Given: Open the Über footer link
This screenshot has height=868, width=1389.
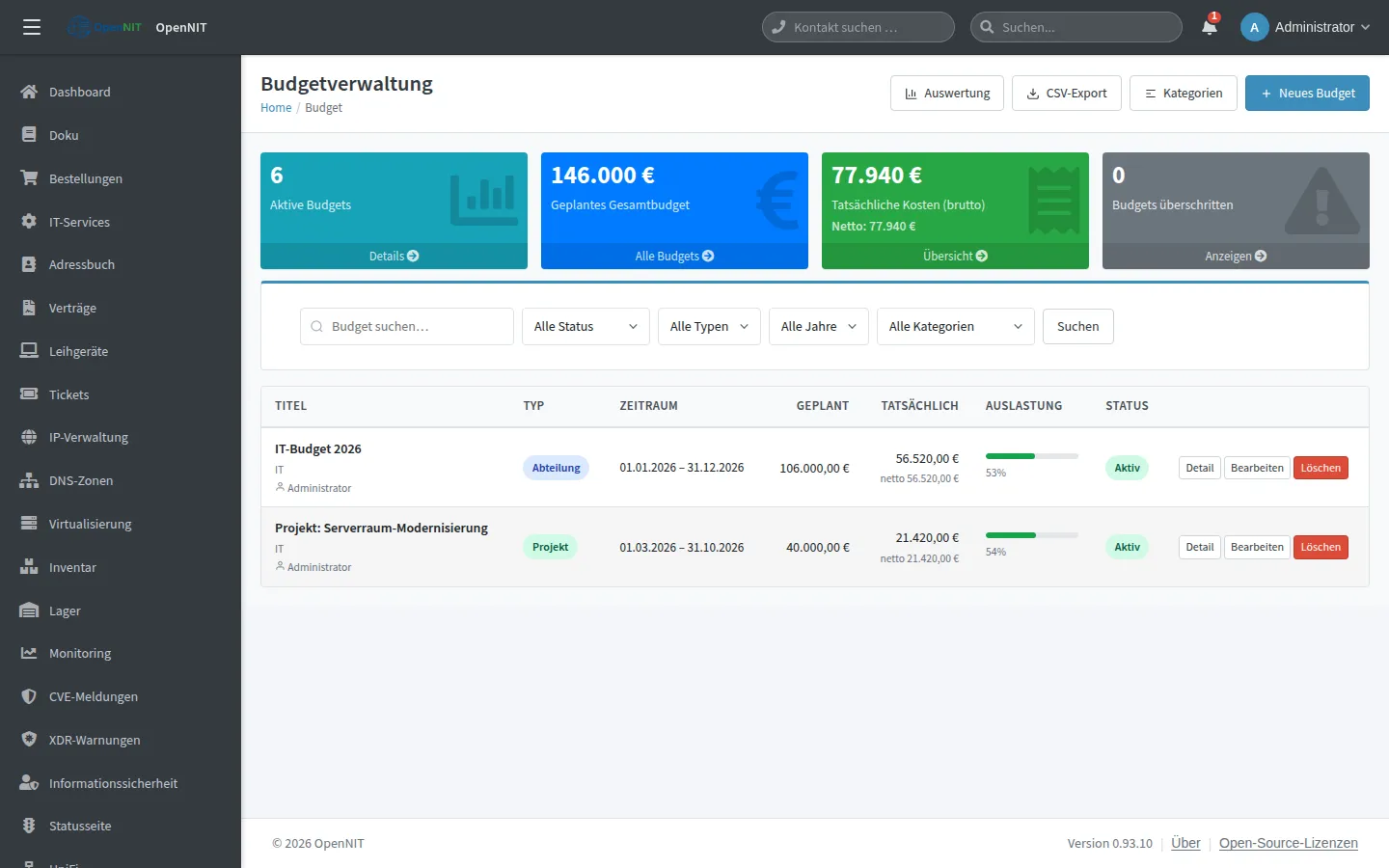Looking at the screenshot, I should point(1185,843).
